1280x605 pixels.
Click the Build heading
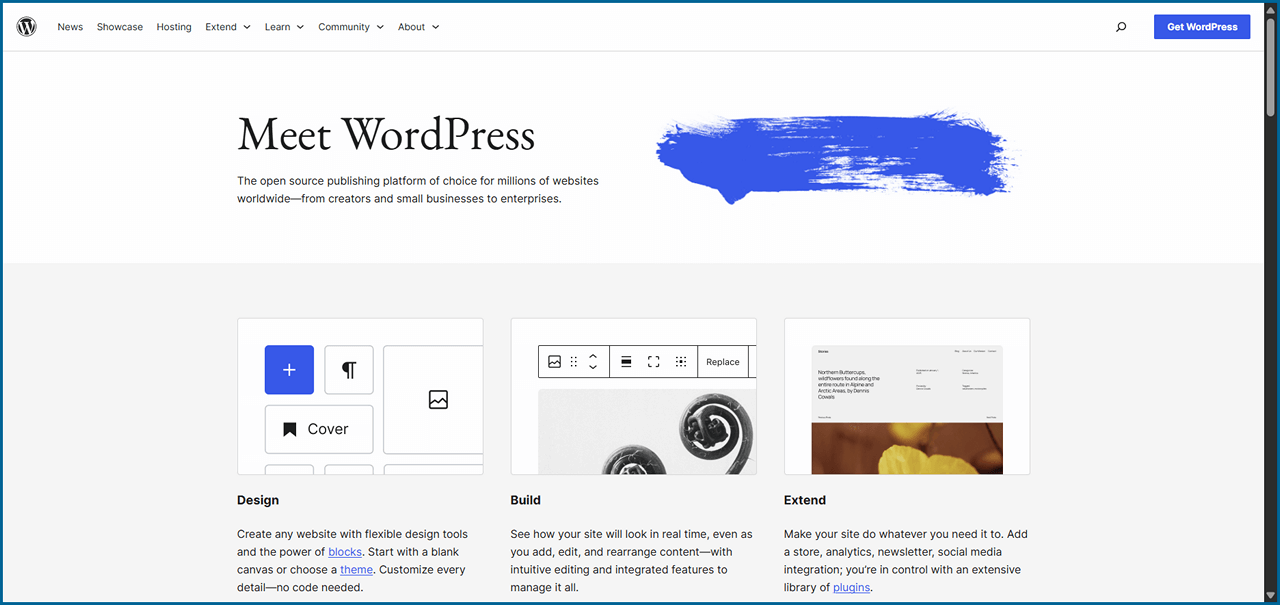point(525,500)
